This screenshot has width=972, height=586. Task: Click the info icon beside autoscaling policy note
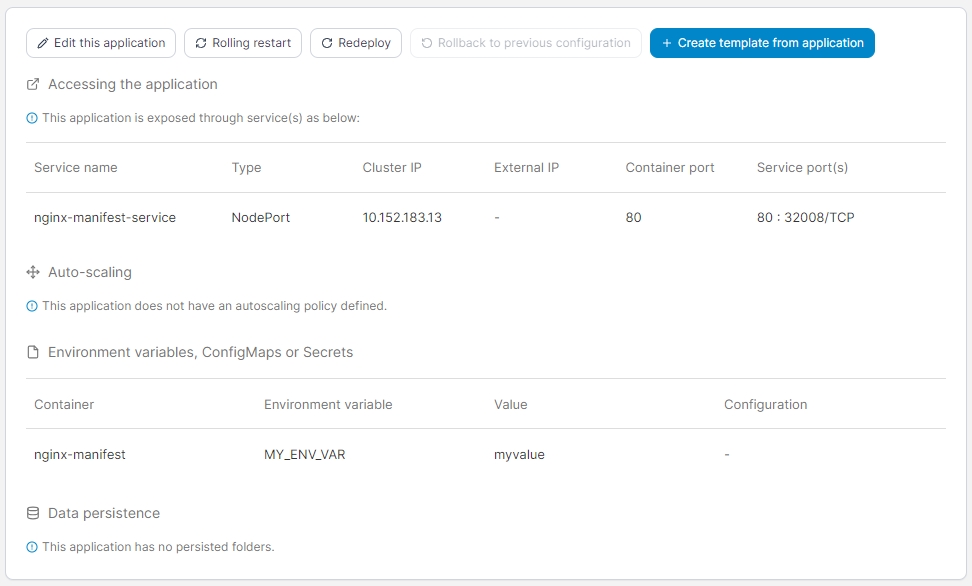click(32, 306)
